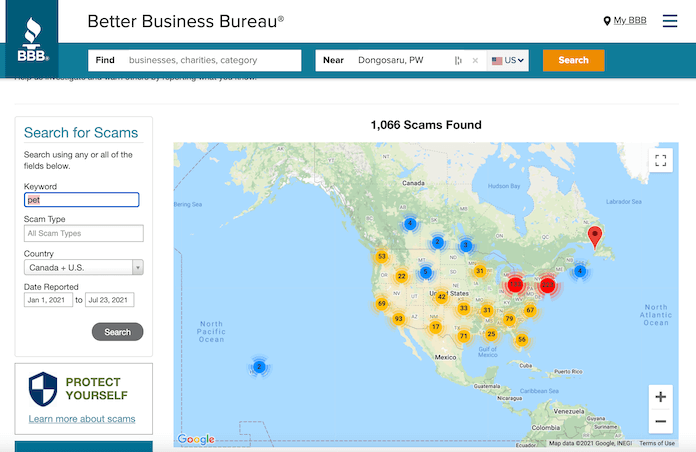
Task: Select the yellow 42 cluster
Action: click(x=441, y=297)
